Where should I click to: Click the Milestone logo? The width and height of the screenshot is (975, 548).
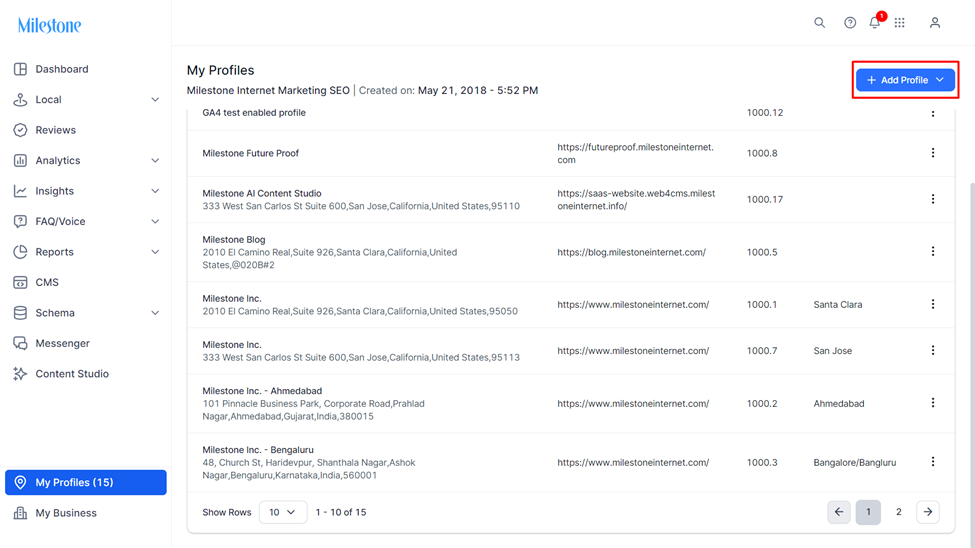49,26
